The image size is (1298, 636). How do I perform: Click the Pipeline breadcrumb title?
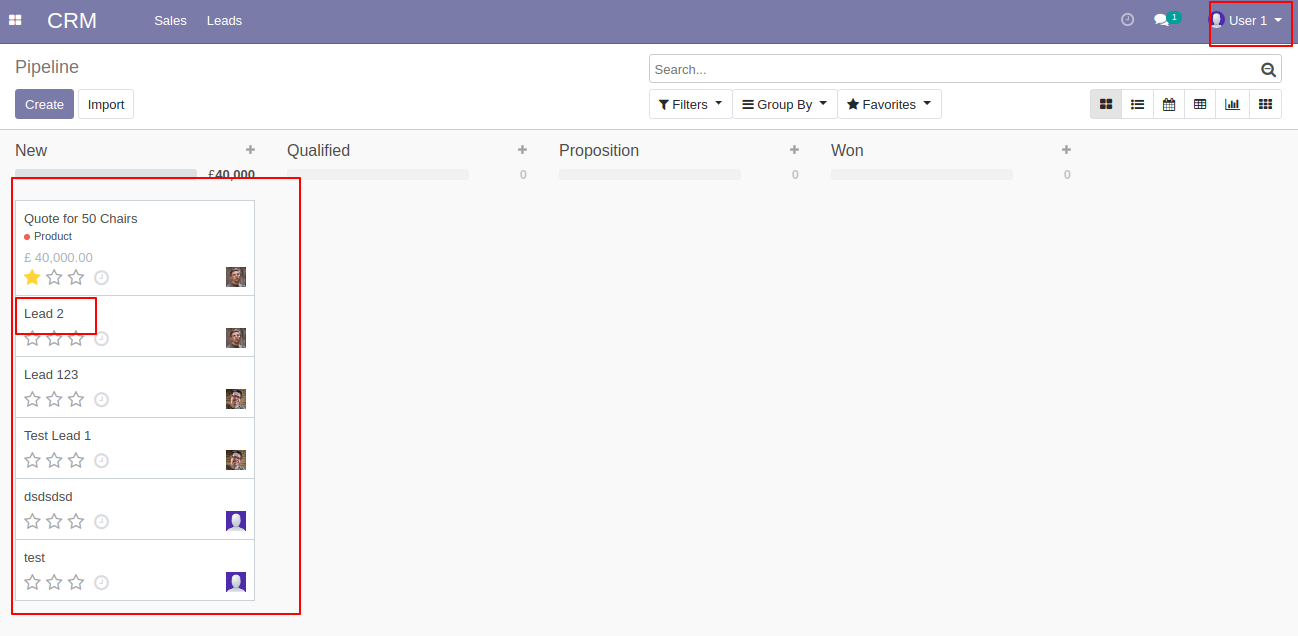click(47, 67)
